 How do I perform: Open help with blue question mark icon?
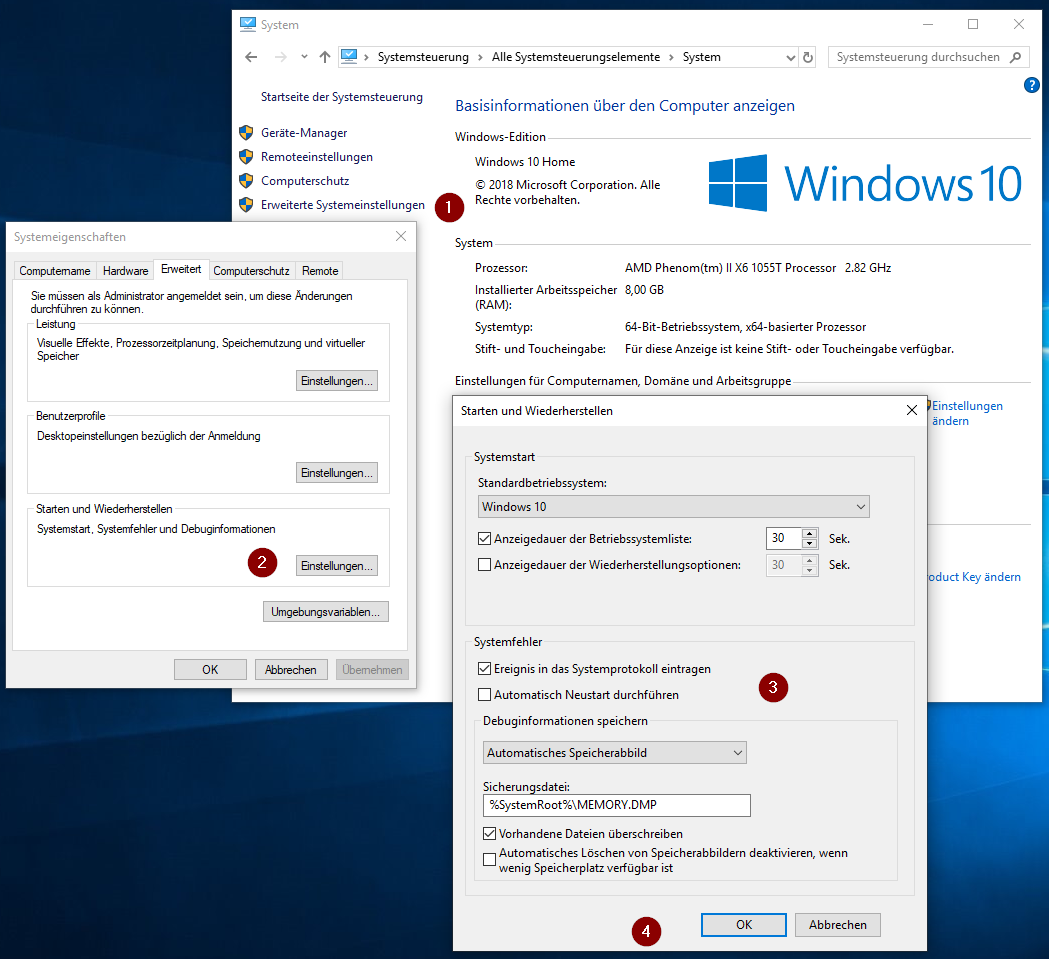click(x=1032, y=85)
